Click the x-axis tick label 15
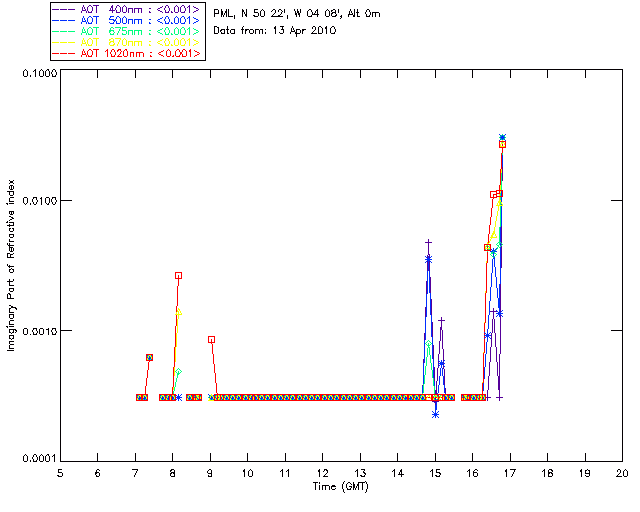The height and width of the screenshot is (512, 640). point(435,473)
